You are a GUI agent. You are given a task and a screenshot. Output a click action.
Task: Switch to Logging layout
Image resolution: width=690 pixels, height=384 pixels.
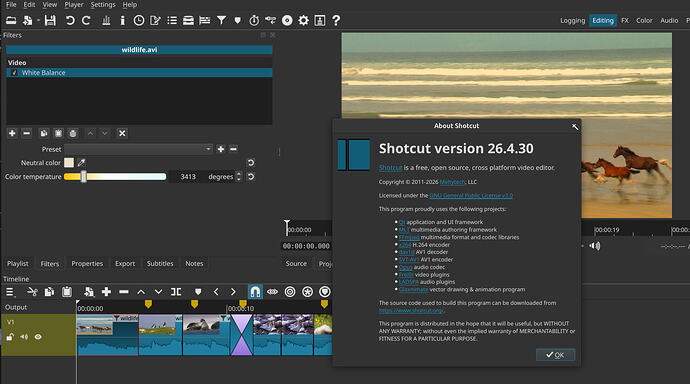pos(573,20)
